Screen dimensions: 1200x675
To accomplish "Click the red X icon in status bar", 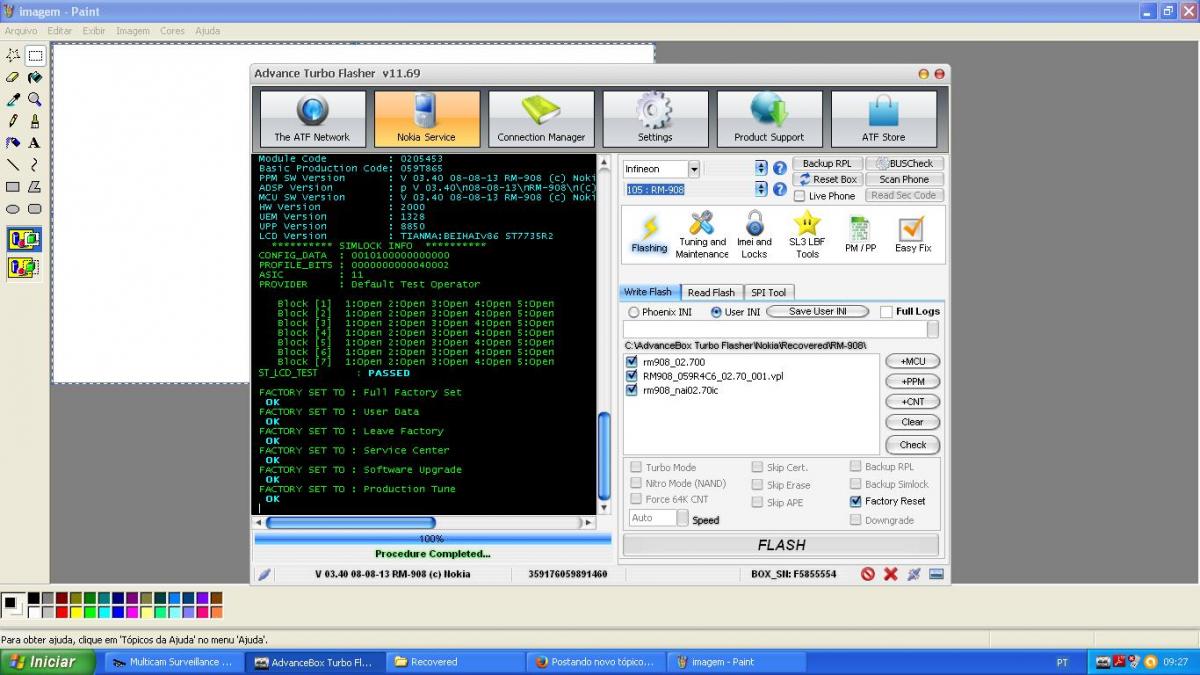I will click(890, 574).
